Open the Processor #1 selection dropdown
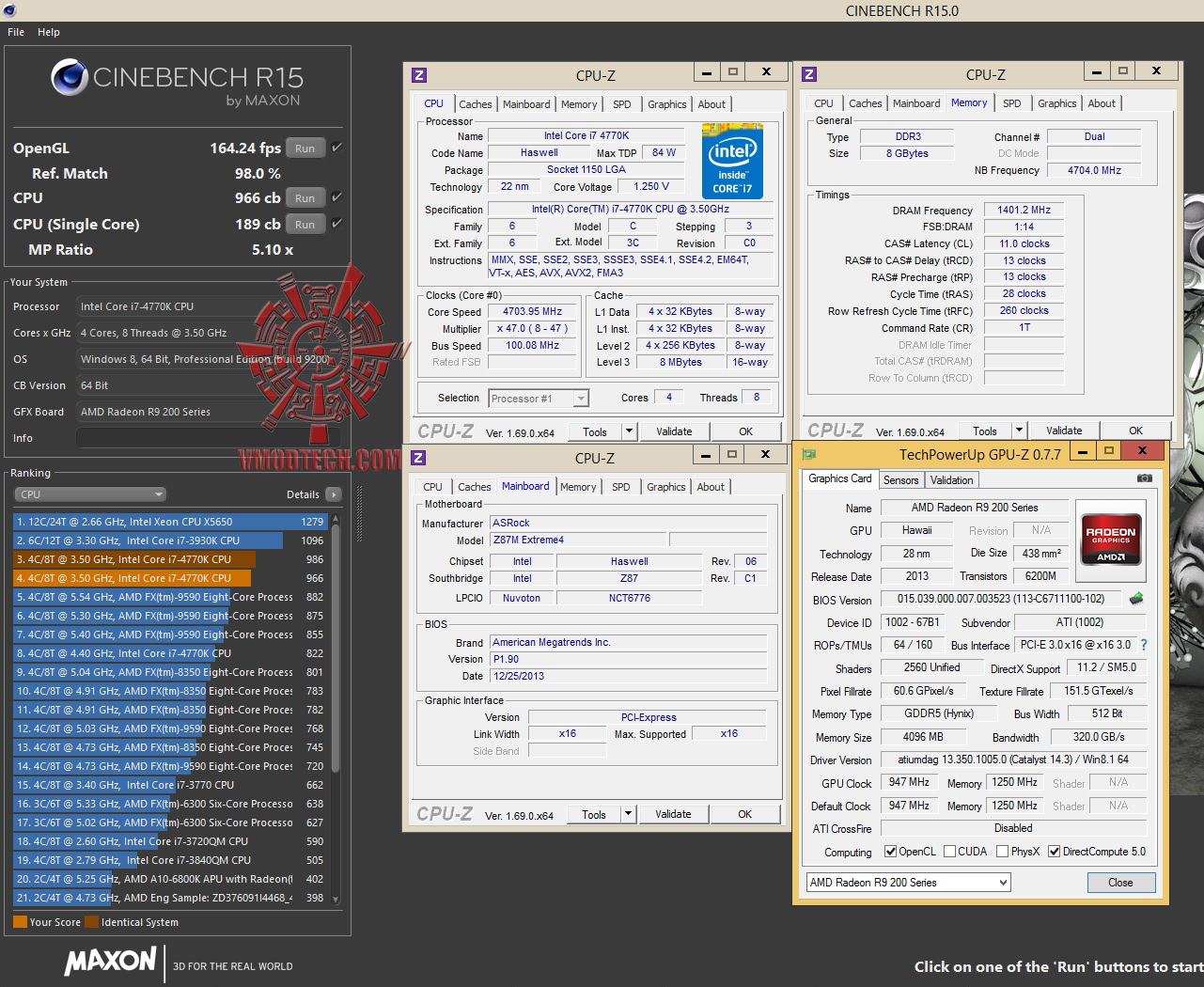The width and height of the screenshot is (1204, 987). tap(539, 399)
